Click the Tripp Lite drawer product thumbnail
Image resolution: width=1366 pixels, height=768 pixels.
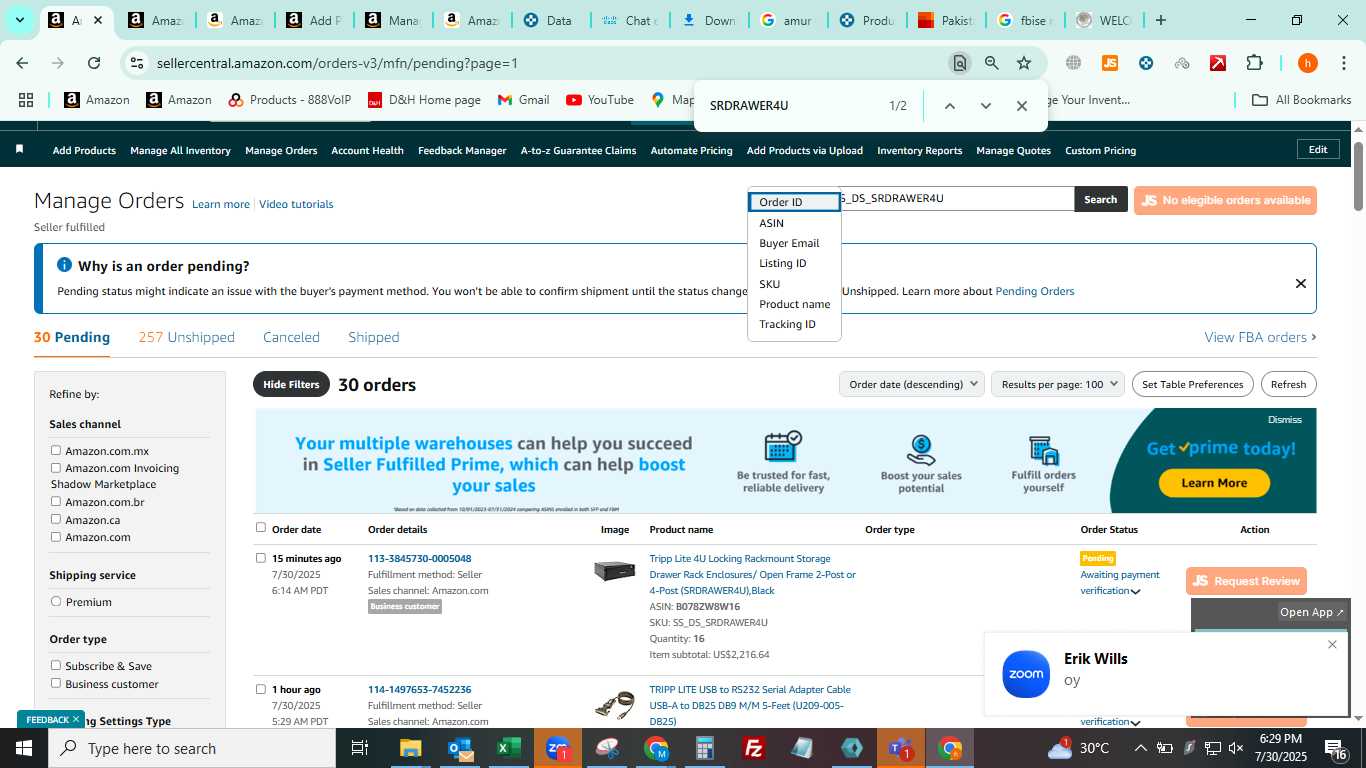tap(614, 571)
